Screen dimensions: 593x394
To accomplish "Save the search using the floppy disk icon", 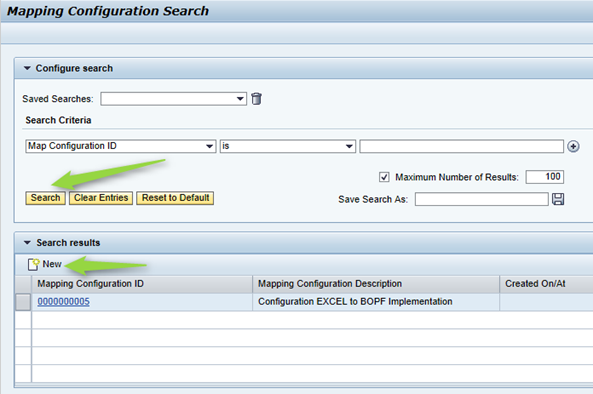I will tap(558, 199).
